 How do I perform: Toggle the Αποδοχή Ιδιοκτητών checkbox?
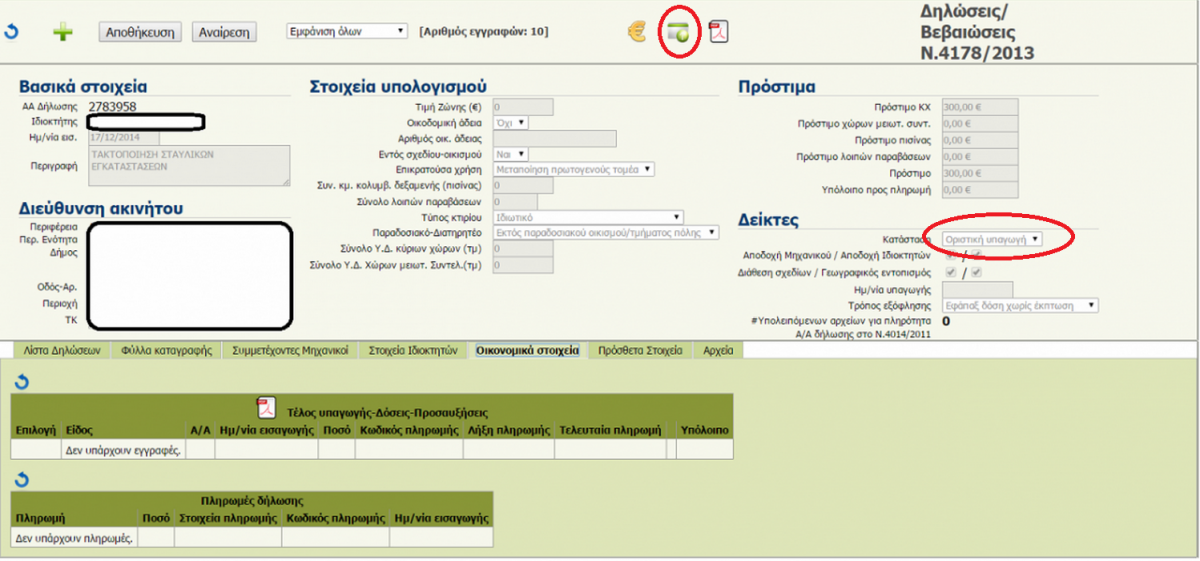click(x=976, y=256)
